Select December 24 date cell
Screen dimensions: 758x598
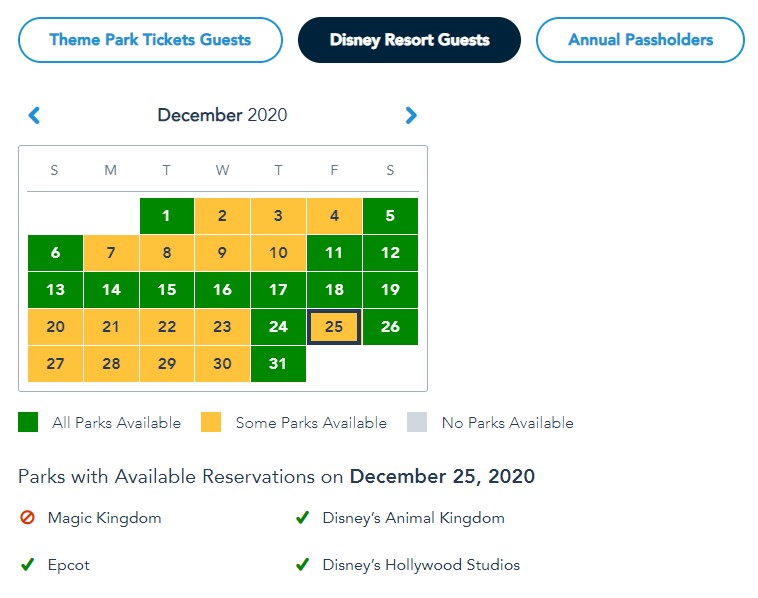pos(278,327)
